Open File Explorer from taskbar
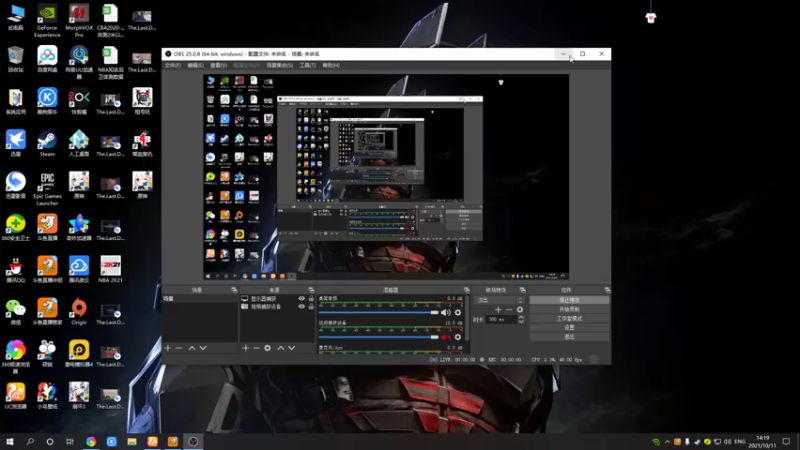800x450 pixels. point(132,441)
